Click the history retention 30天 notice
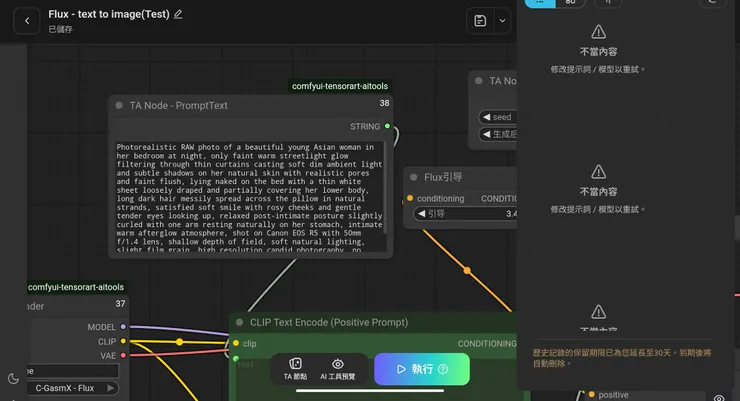The image size is (740, 401). click(622, 358)
